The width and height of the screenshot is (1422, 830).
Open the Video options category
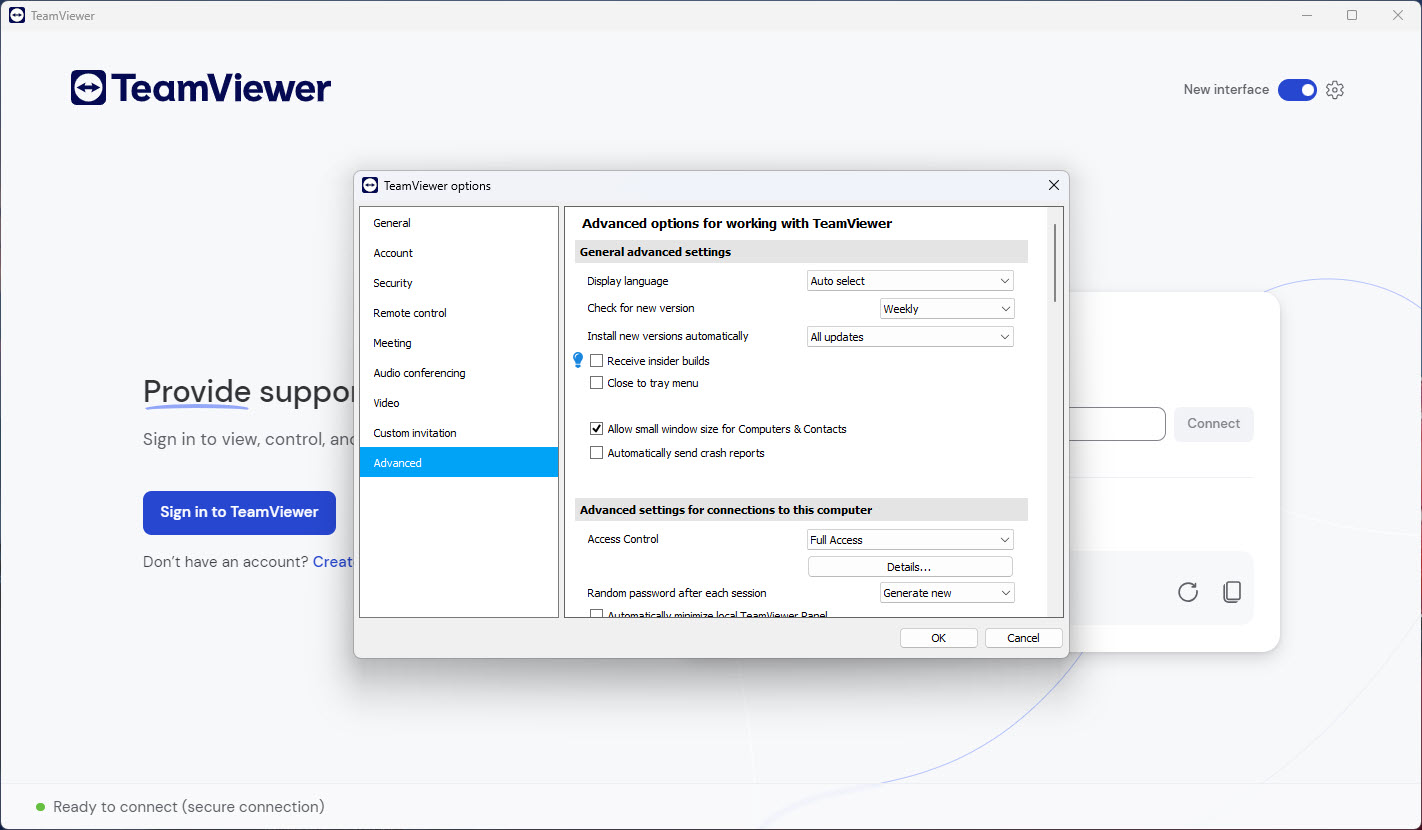click(459, 403)
